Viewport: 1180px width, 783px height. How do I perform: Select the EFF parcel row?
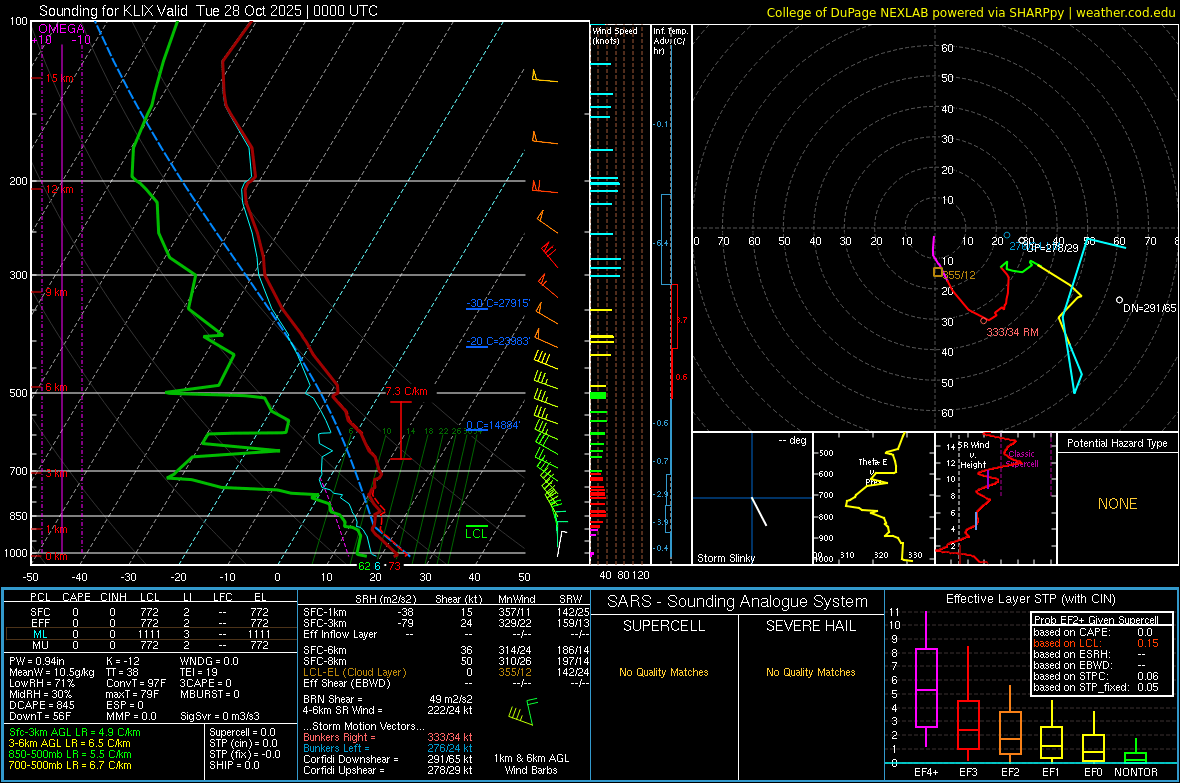point(150,623)
